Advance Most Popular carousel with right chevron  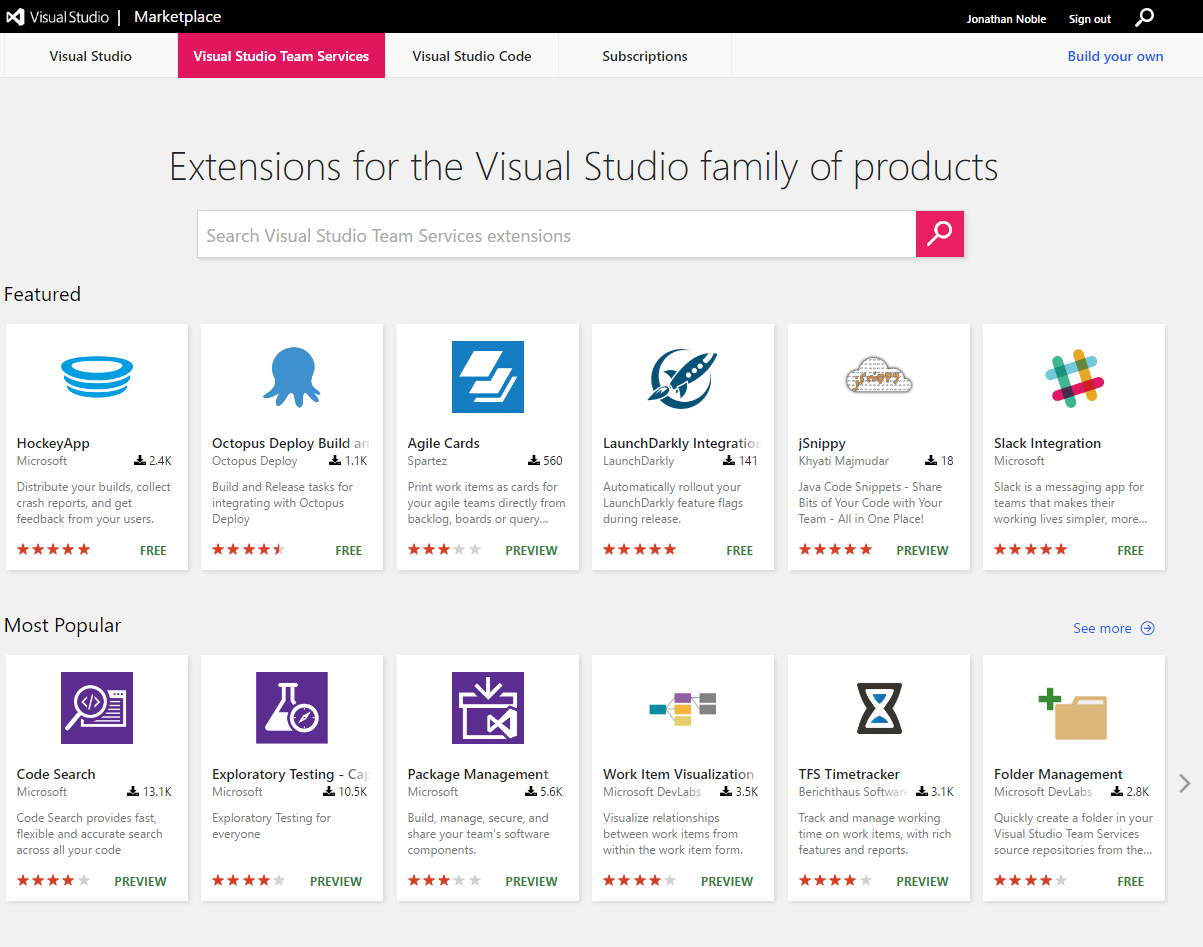click(x=1185, y=783)
